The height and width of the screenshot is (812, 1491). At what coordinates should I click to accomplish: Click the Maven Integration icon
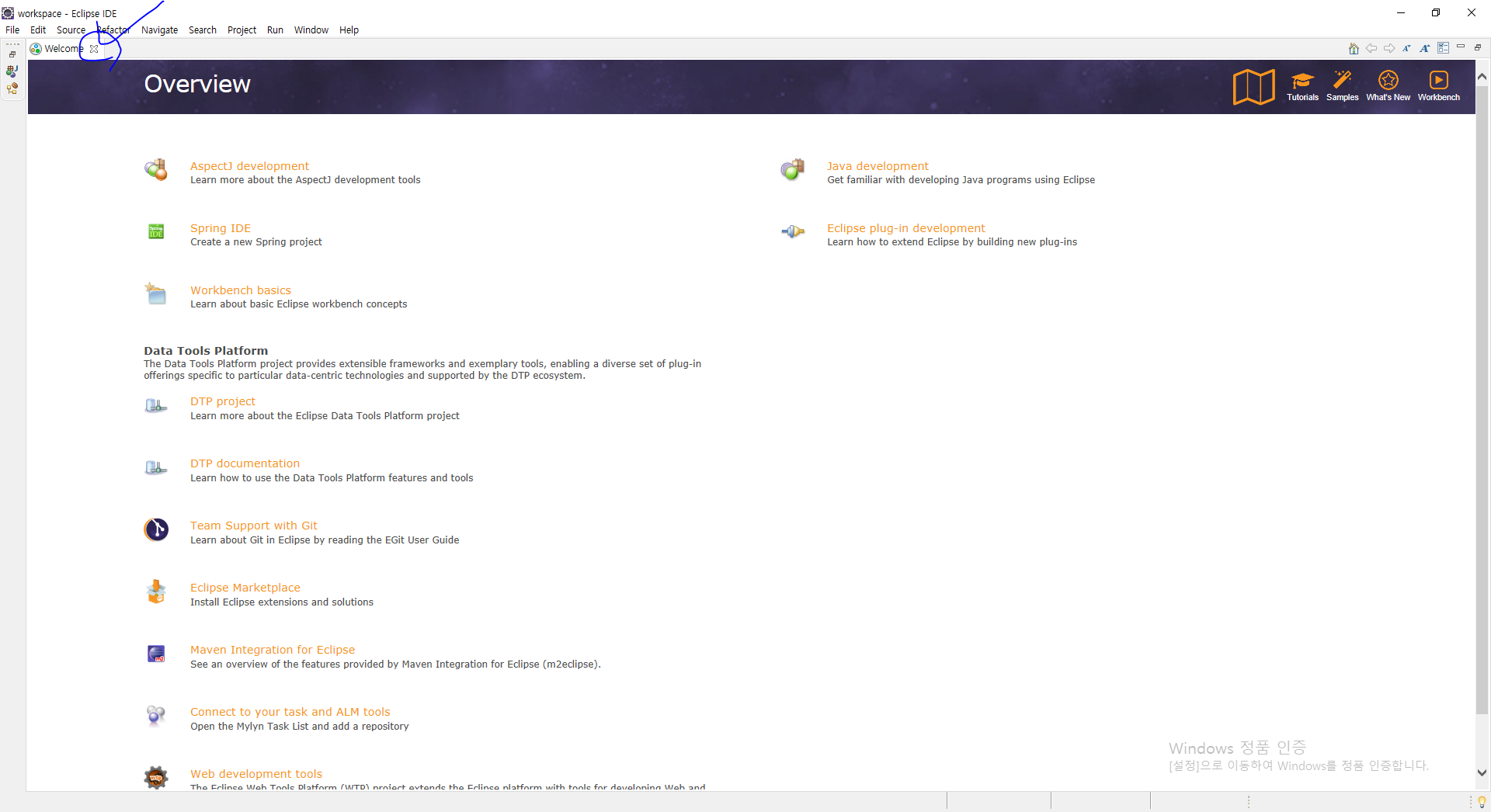156,654
